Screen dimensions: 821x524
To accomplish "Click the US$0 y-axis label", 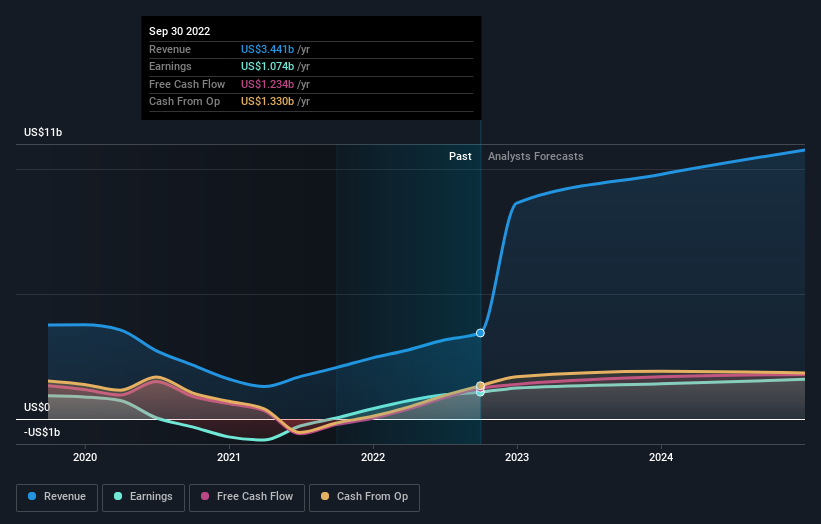I will (37, 407).
